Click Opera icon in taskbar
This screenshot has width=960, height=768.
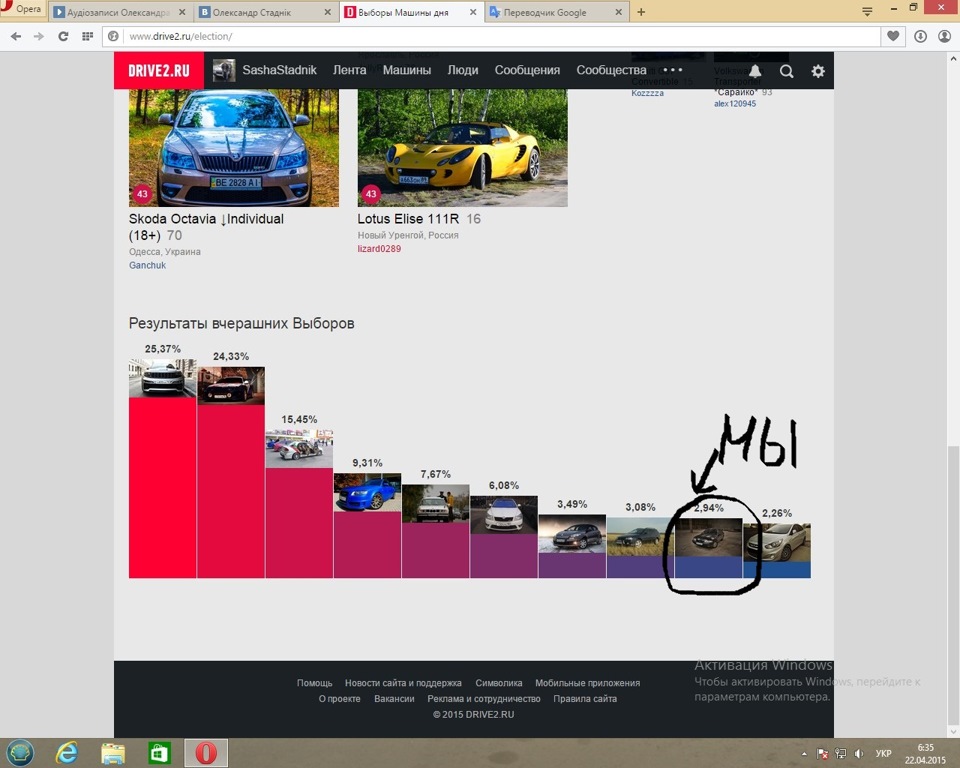(x=206, y=753)
